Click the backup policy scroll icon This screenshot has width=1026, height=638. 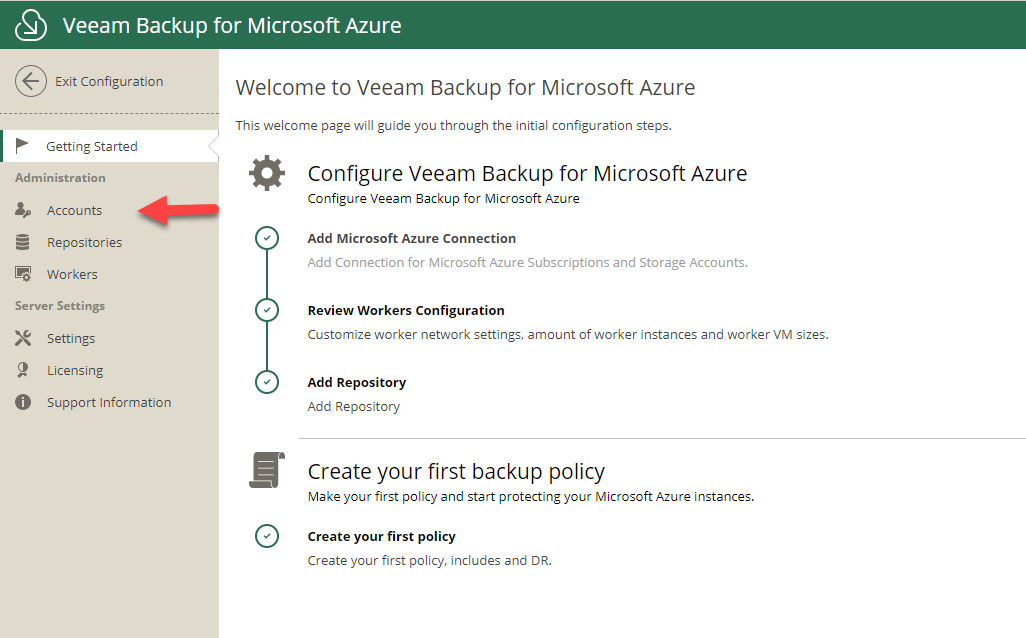267,470
